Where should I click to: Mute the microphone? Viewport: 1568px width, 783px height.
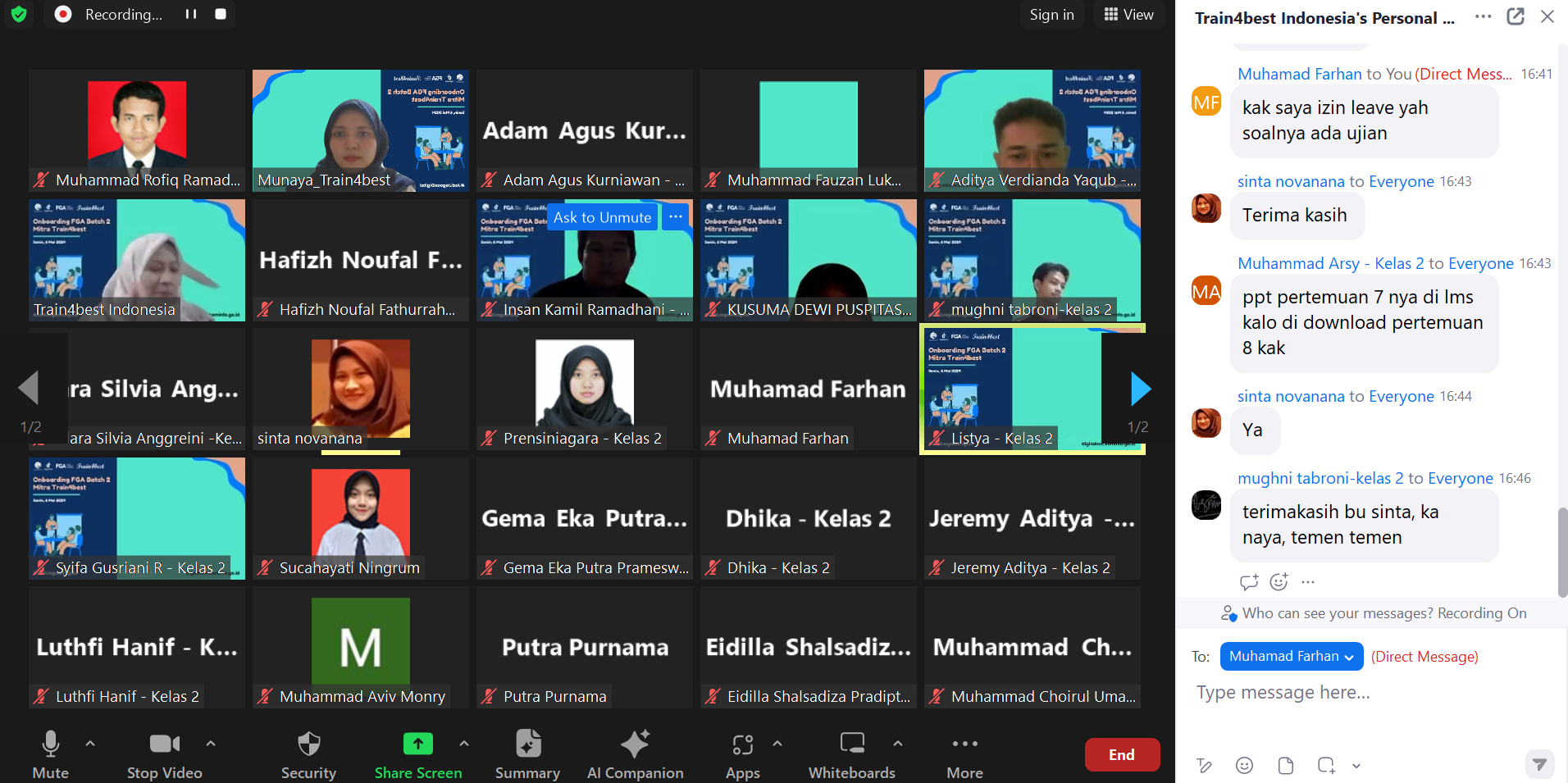[x=50, y=744]
